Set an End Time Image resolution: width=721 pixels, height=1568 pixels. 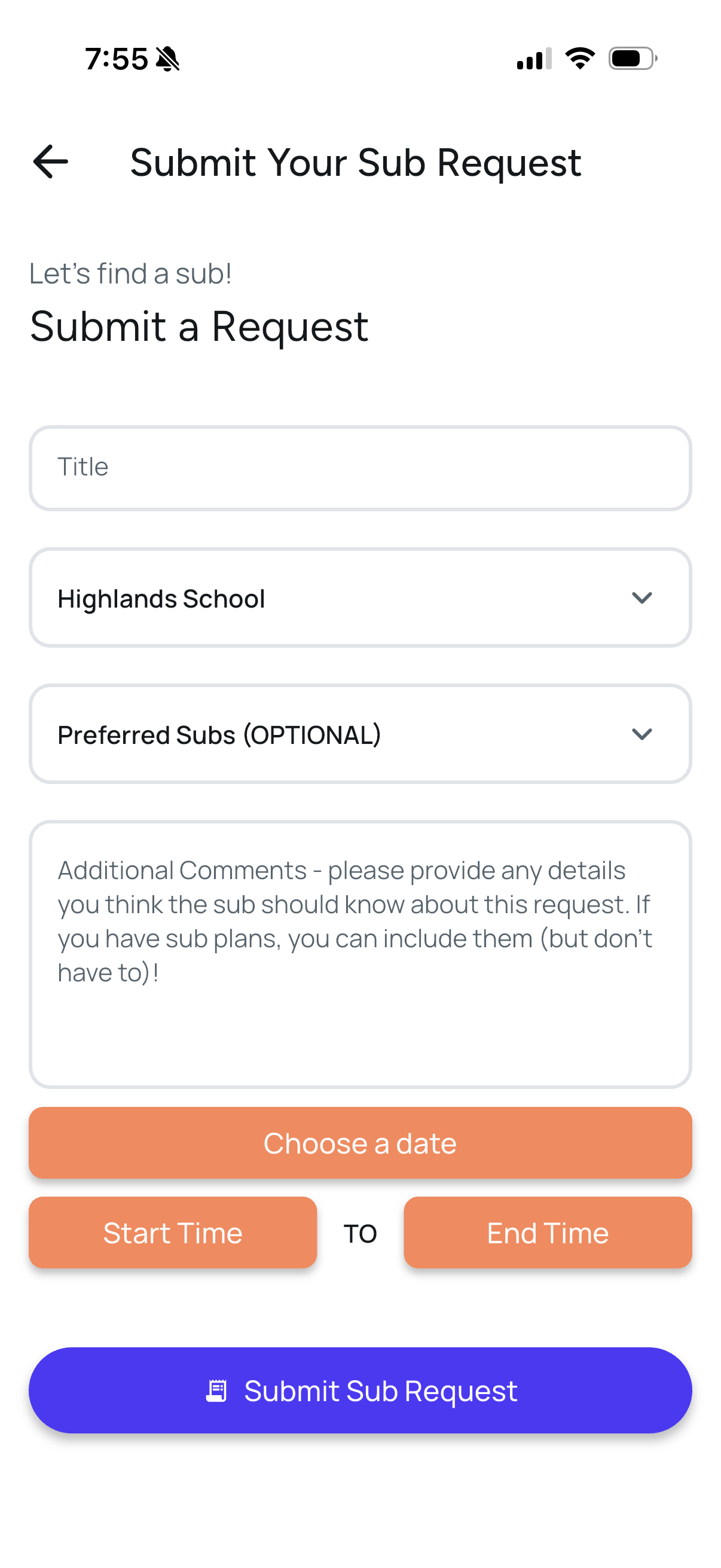click(547, 1233)
